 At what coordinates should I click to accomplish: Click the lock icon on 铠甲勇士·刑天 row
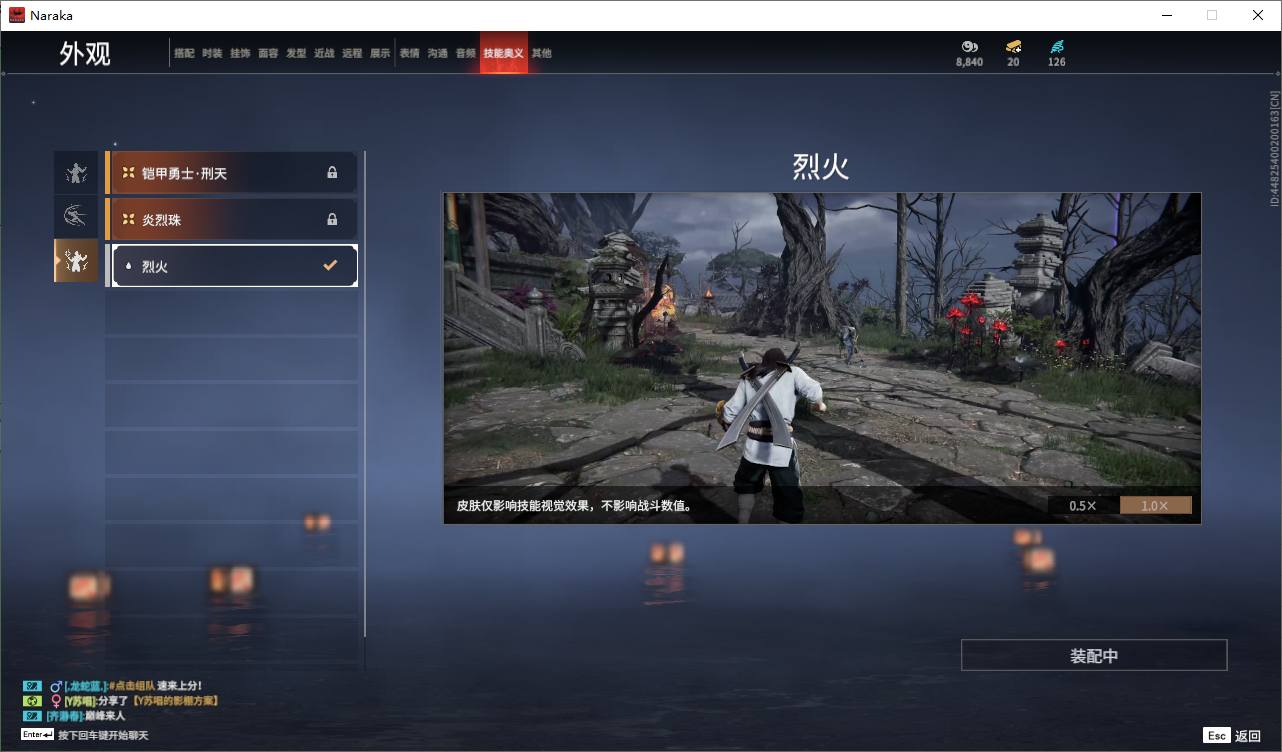[332, 173]
